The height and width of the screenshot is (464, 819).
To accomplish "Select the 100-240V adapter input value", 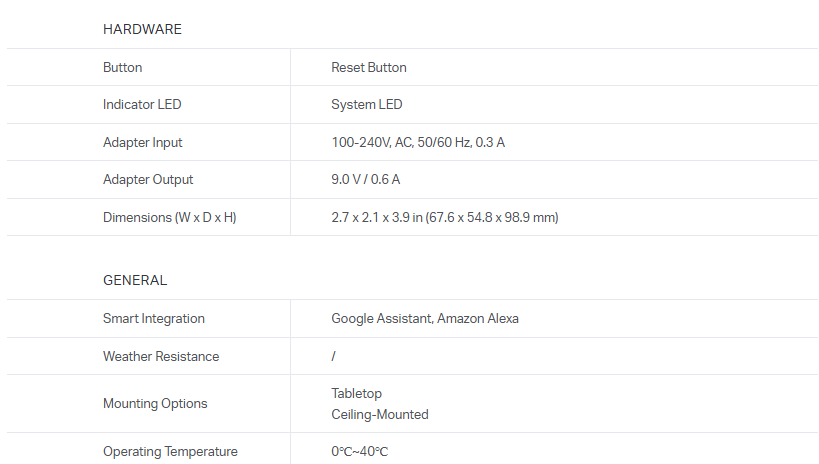I will (x=418, y=143).
